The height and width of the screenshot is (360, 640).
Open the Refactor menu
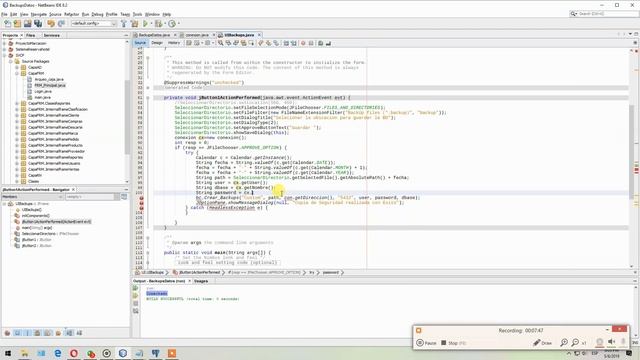71,14
